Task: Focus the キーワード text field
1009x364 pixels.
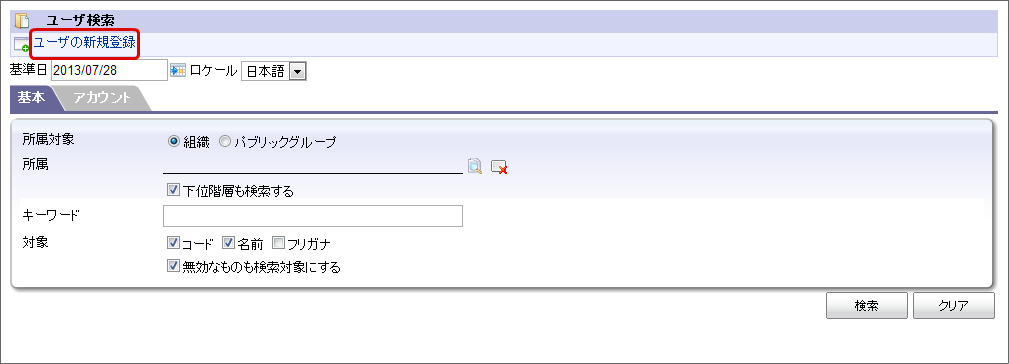Action: (313, 216)
